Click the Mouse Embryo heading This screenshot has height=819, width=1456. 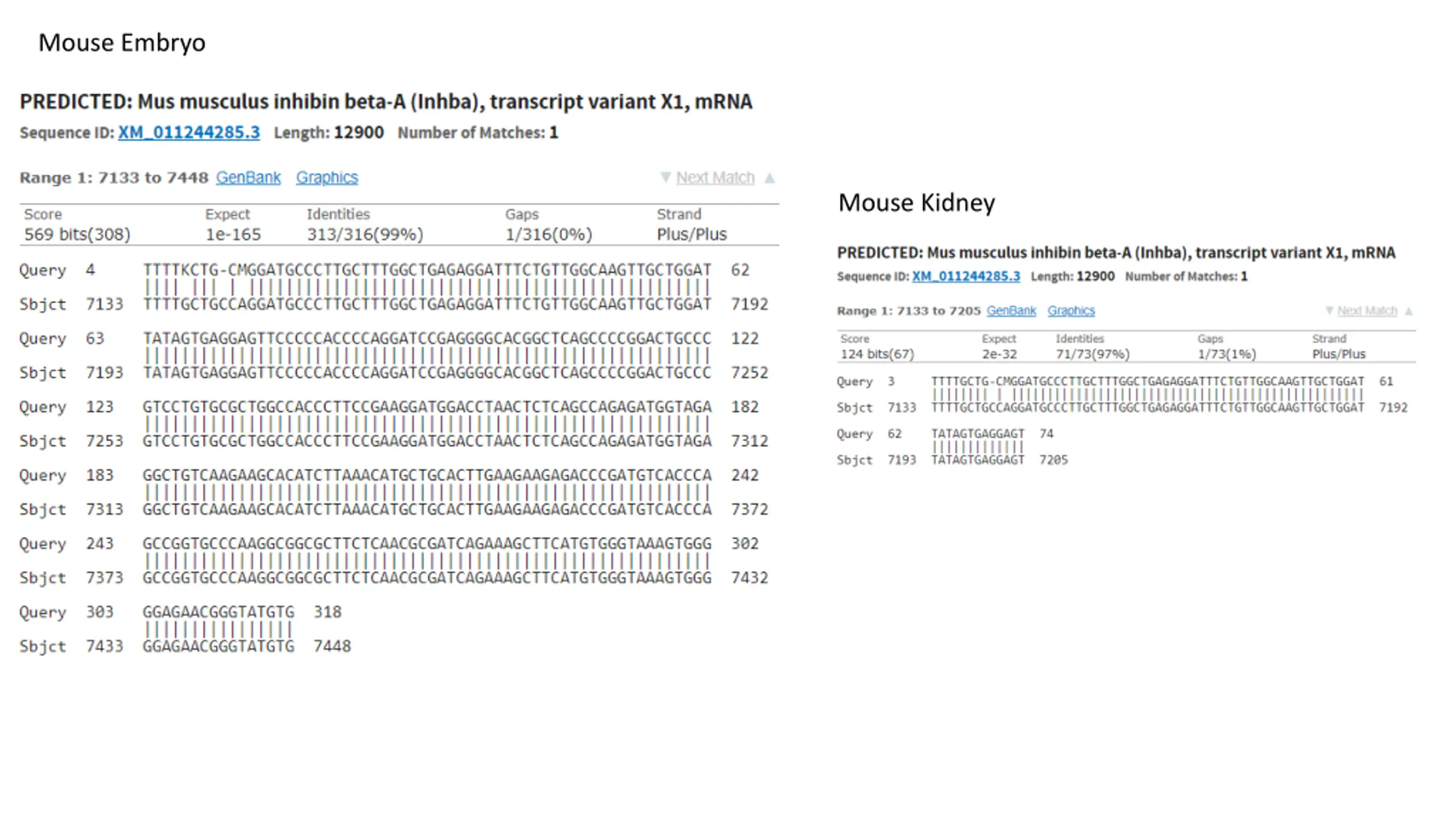coord(122,43)
